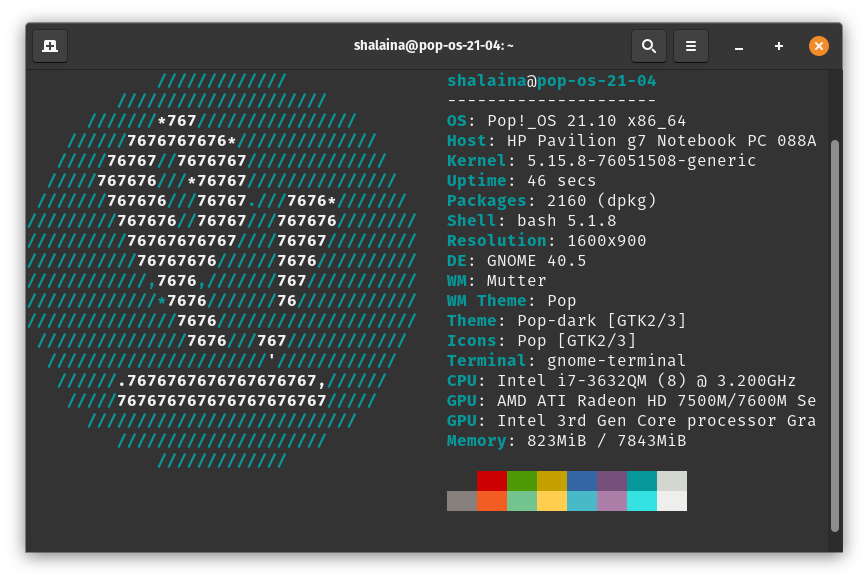Click the CPU value "Intel i7-3632QM (8) @ 3.200GHz"
The width and height of the screenshot is (868, 581).
(647, 381)
